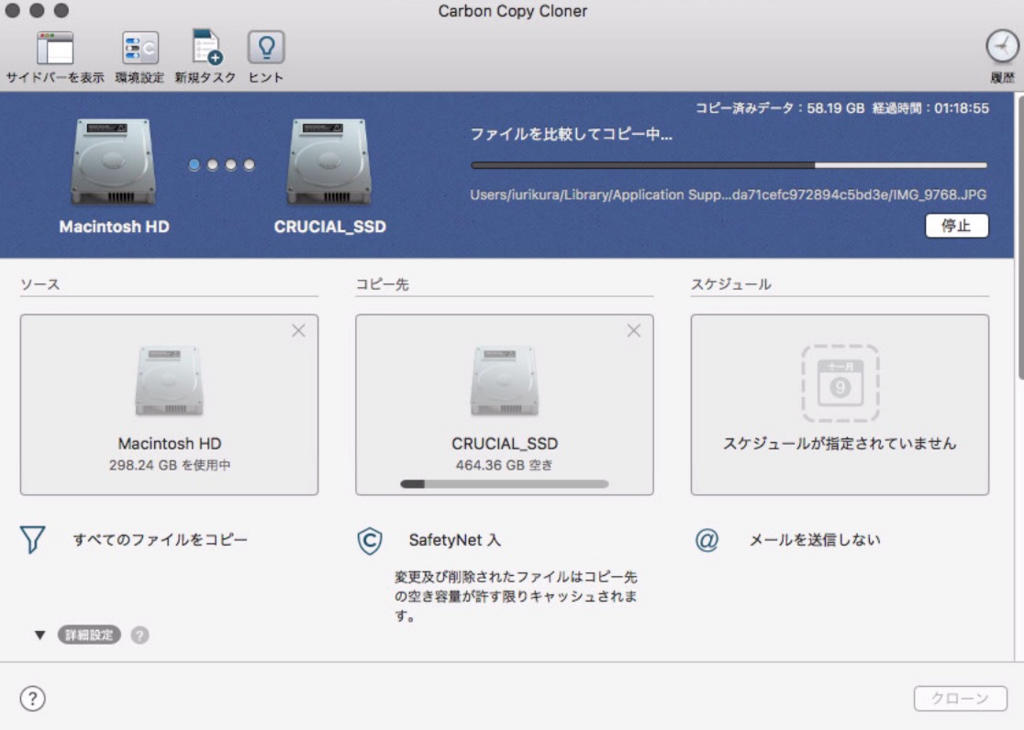The height and width of the screenshot is (730, 1024).
Task: Remove the destination CRUCIAL_SSD with X
Action: (633, 330)
